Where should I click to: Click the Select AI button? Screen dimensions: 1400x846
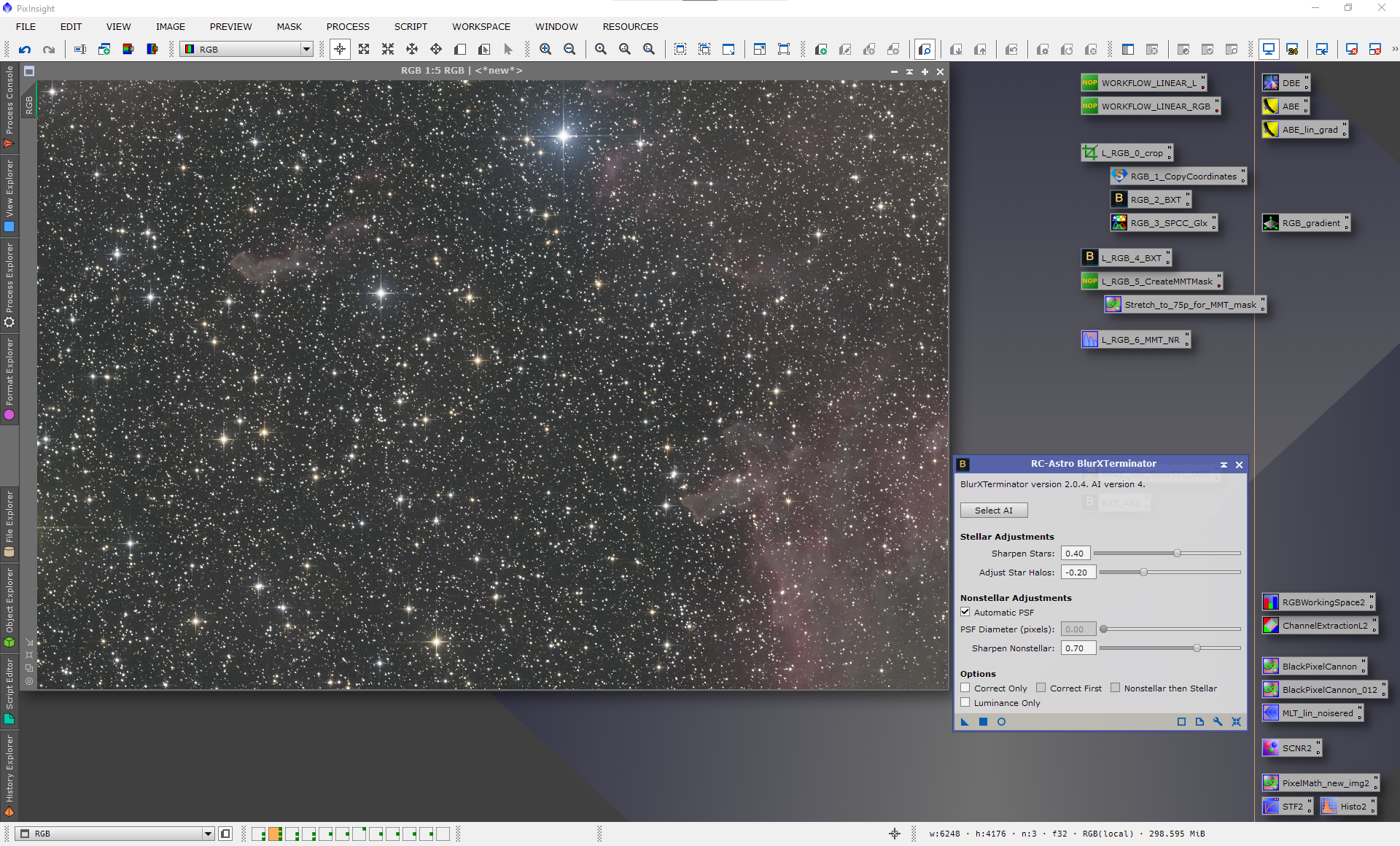tap(994, 511)
